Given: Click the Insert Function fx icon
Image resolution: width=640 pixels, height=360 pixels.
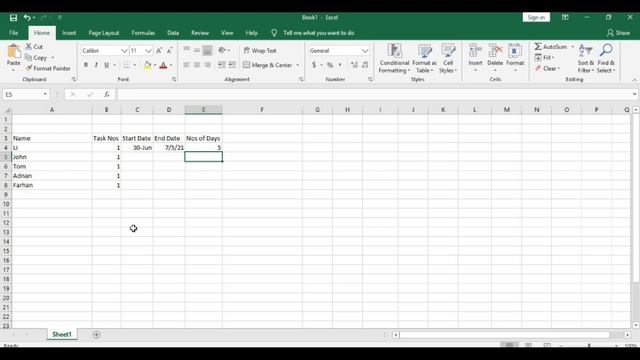Looking at the screenshot, I should coord(107,94).
